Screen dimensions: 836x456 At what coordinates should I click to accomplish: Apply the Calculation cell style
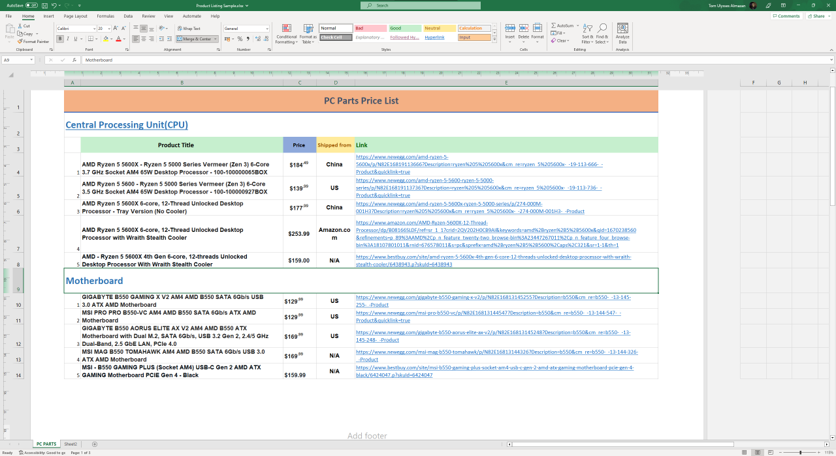point(474,28)
